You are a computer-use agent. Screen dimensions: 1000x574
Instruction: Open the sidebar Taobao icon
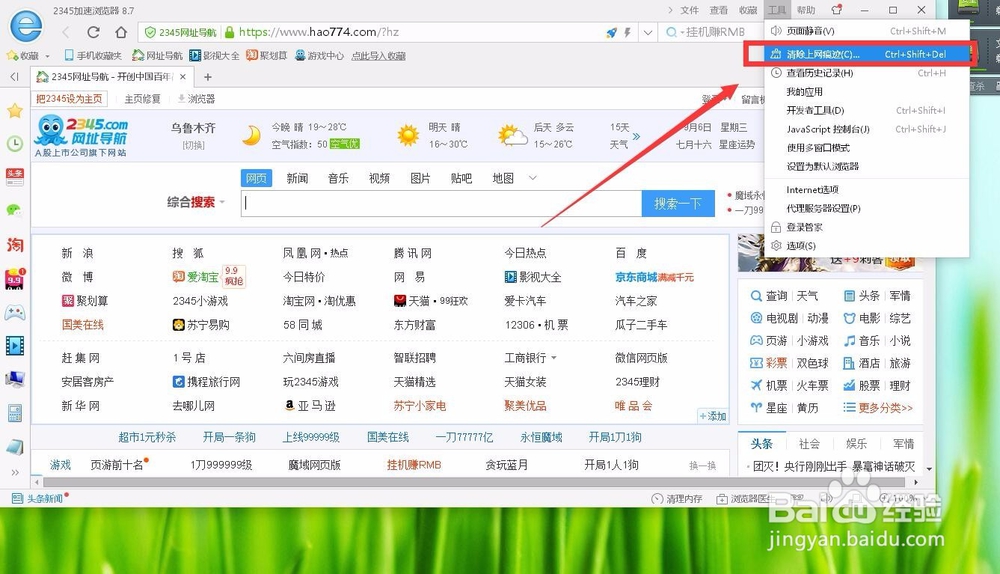[15, 244]
